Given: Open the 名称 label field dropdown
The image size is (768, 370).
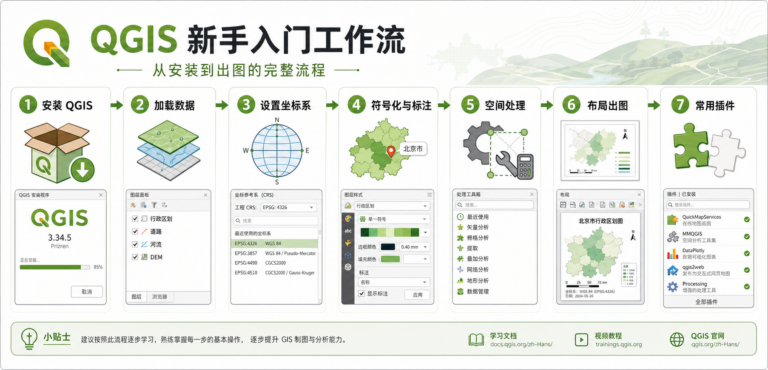Looking at the screenshot, I should (393, 282).
